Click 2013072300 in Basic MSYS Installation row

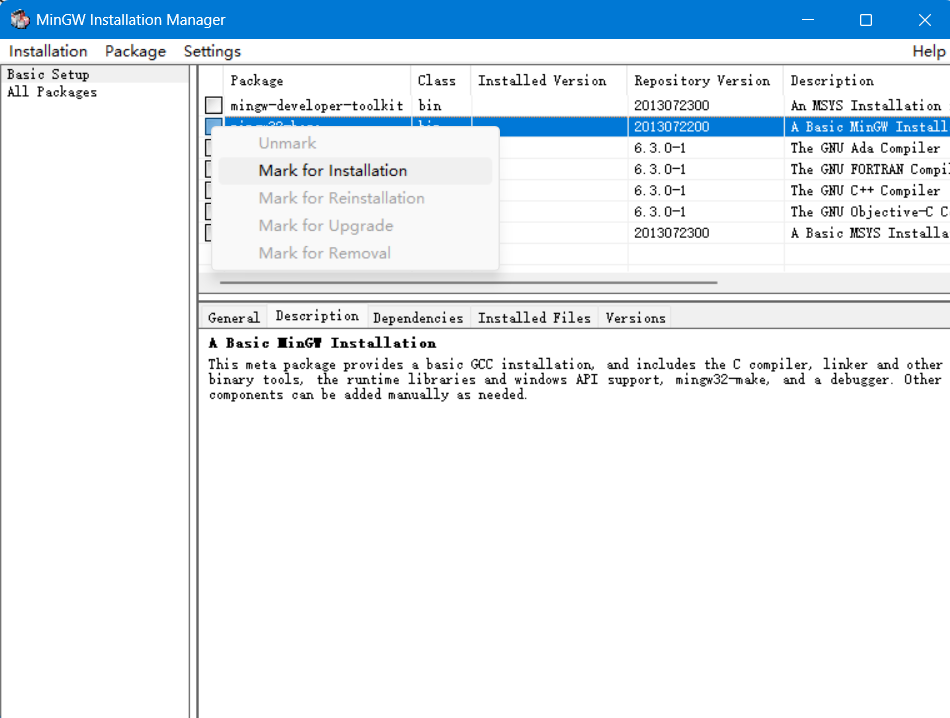click(671, 233)
